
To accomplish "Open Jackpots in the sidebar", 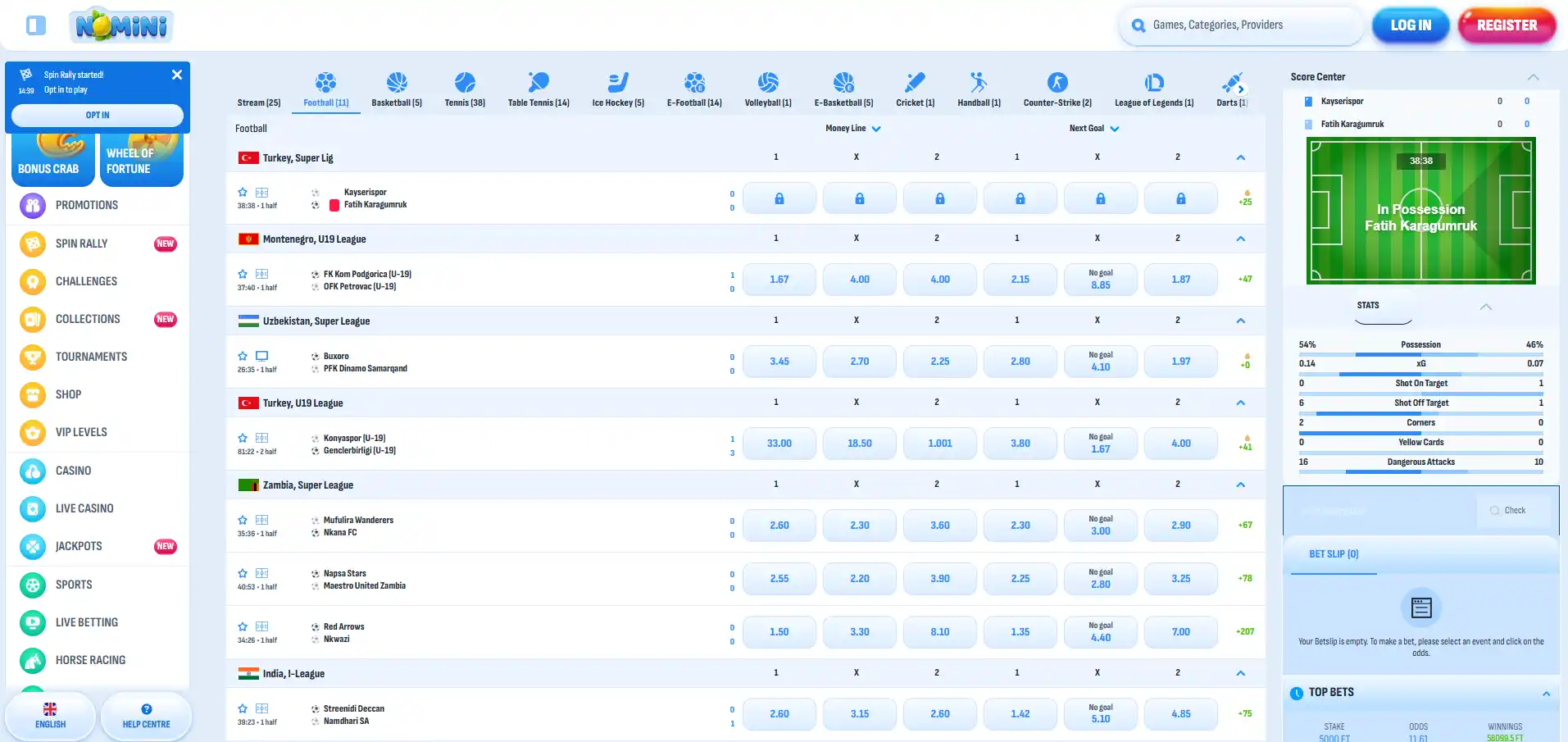I will (x=98, y=546).
